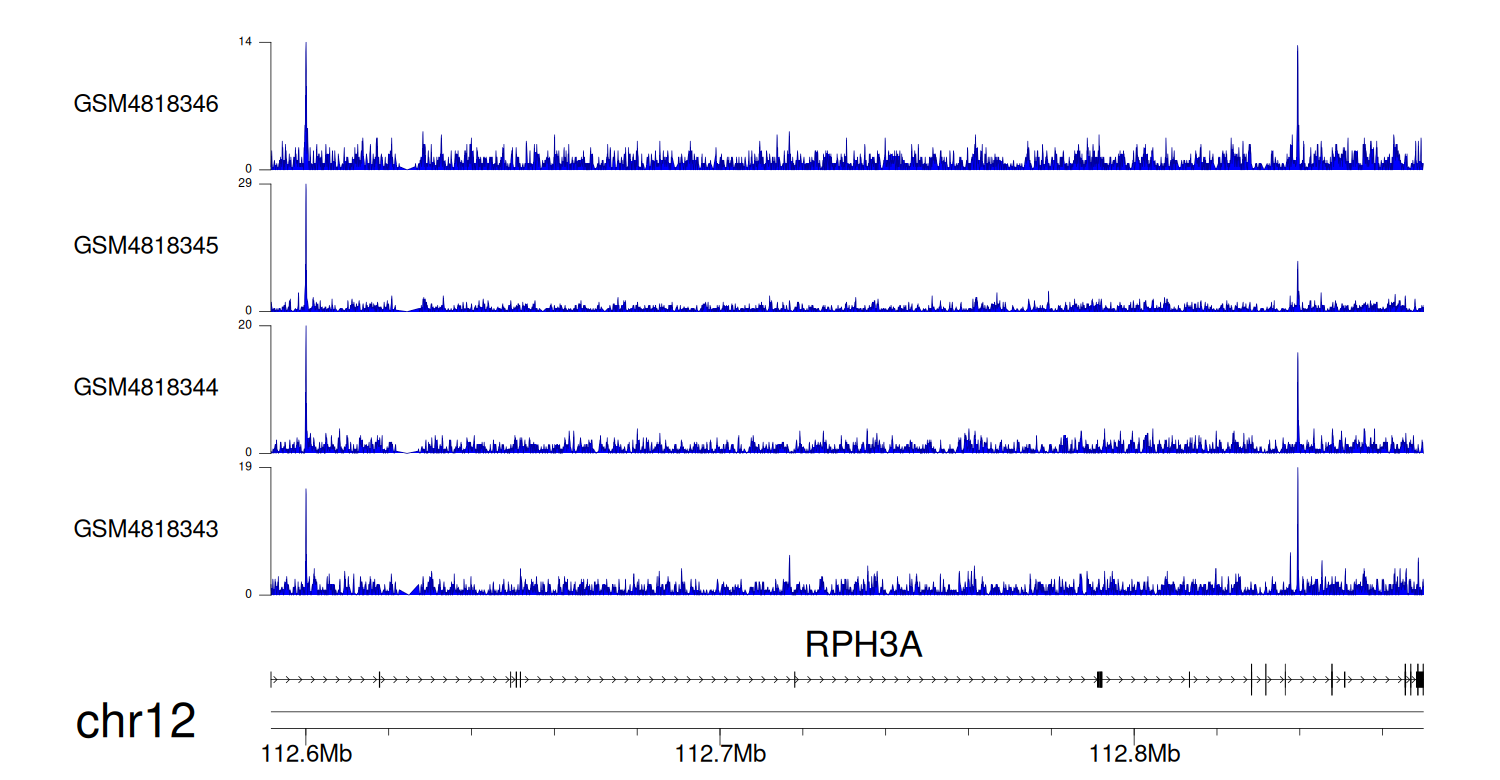Select the GSM4818345 track label

pyautogui.click(x=146, y=245)
